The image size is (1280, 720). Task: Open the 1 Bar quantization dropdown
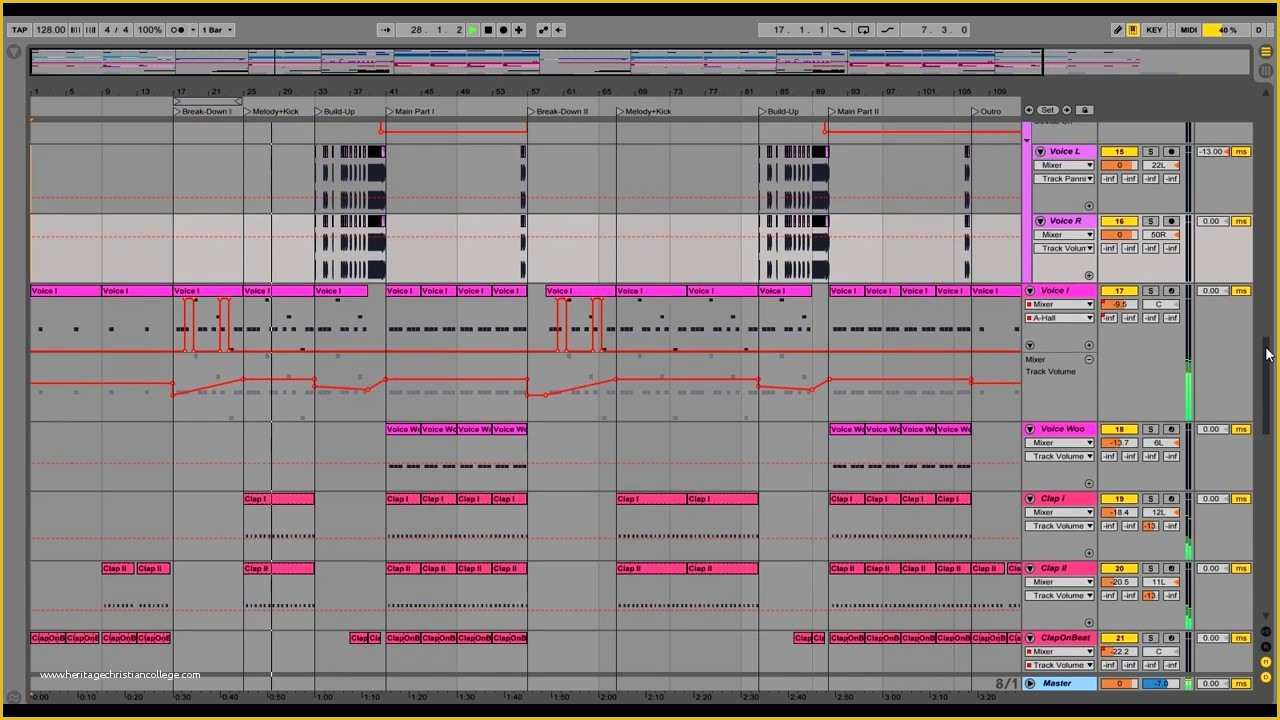pyautogui.click(x=216, y=30)
